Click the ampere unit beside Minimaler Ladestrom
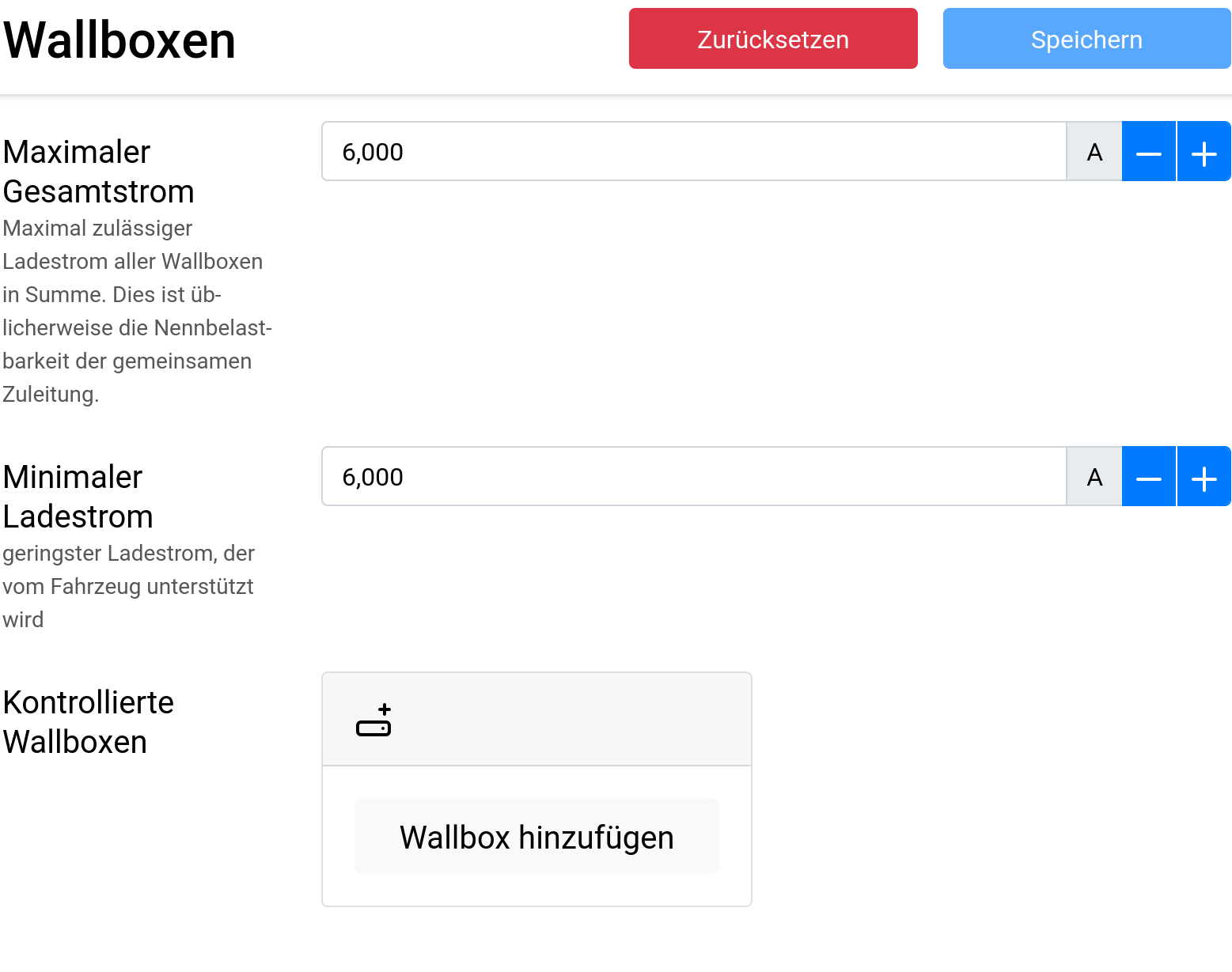Viewport: 1232px width, 972px height. 1094,477
